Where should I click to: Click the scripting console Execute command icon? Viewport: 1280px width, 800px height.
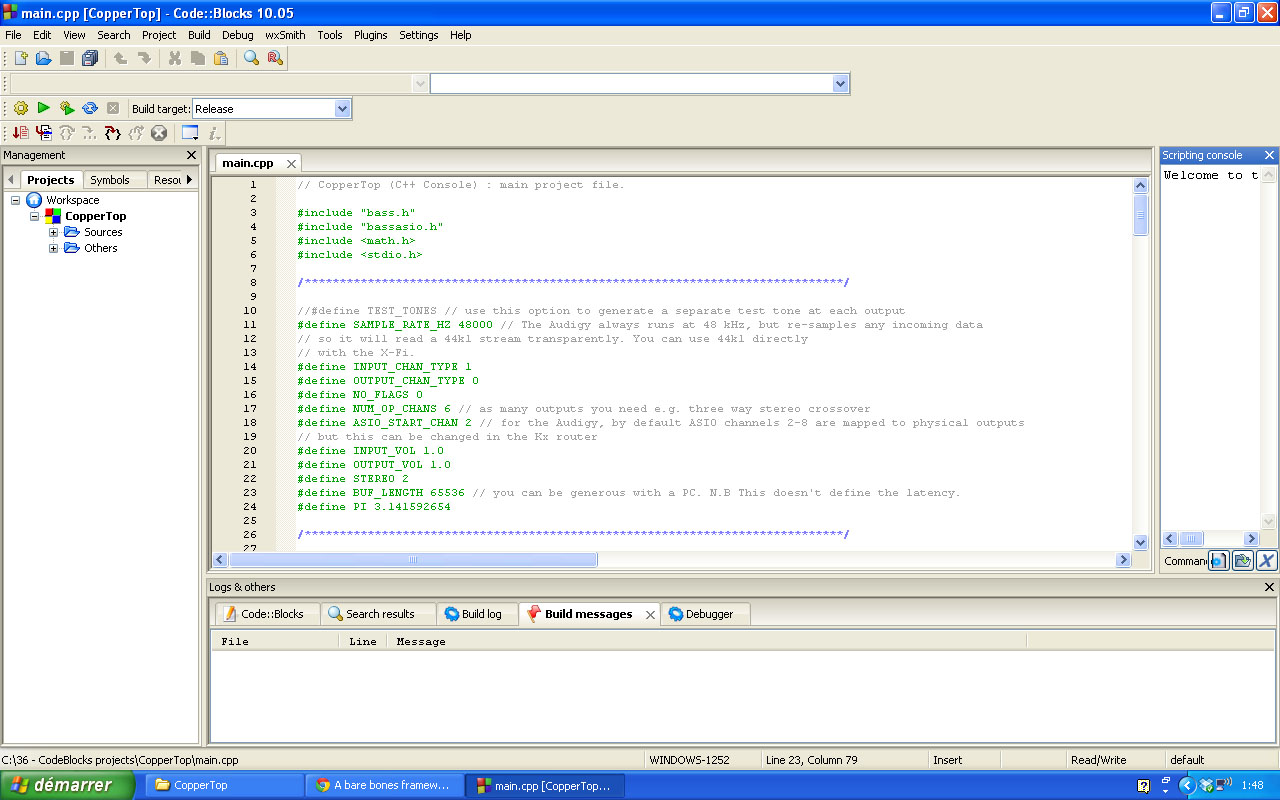1218,561
